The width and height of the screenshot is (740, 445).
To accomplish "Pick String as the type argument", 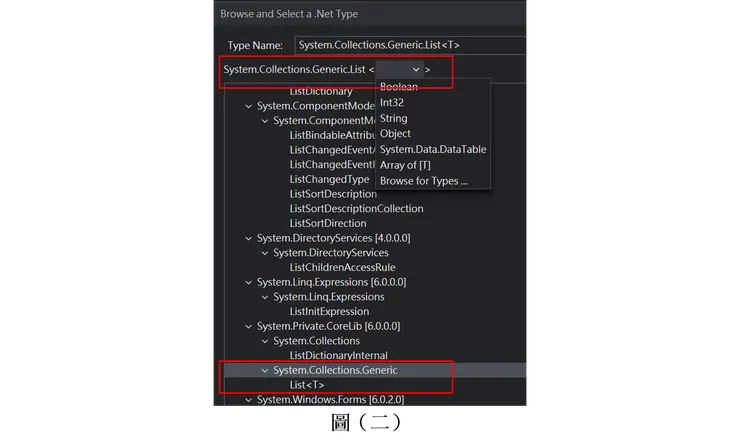I will point(394,118).
